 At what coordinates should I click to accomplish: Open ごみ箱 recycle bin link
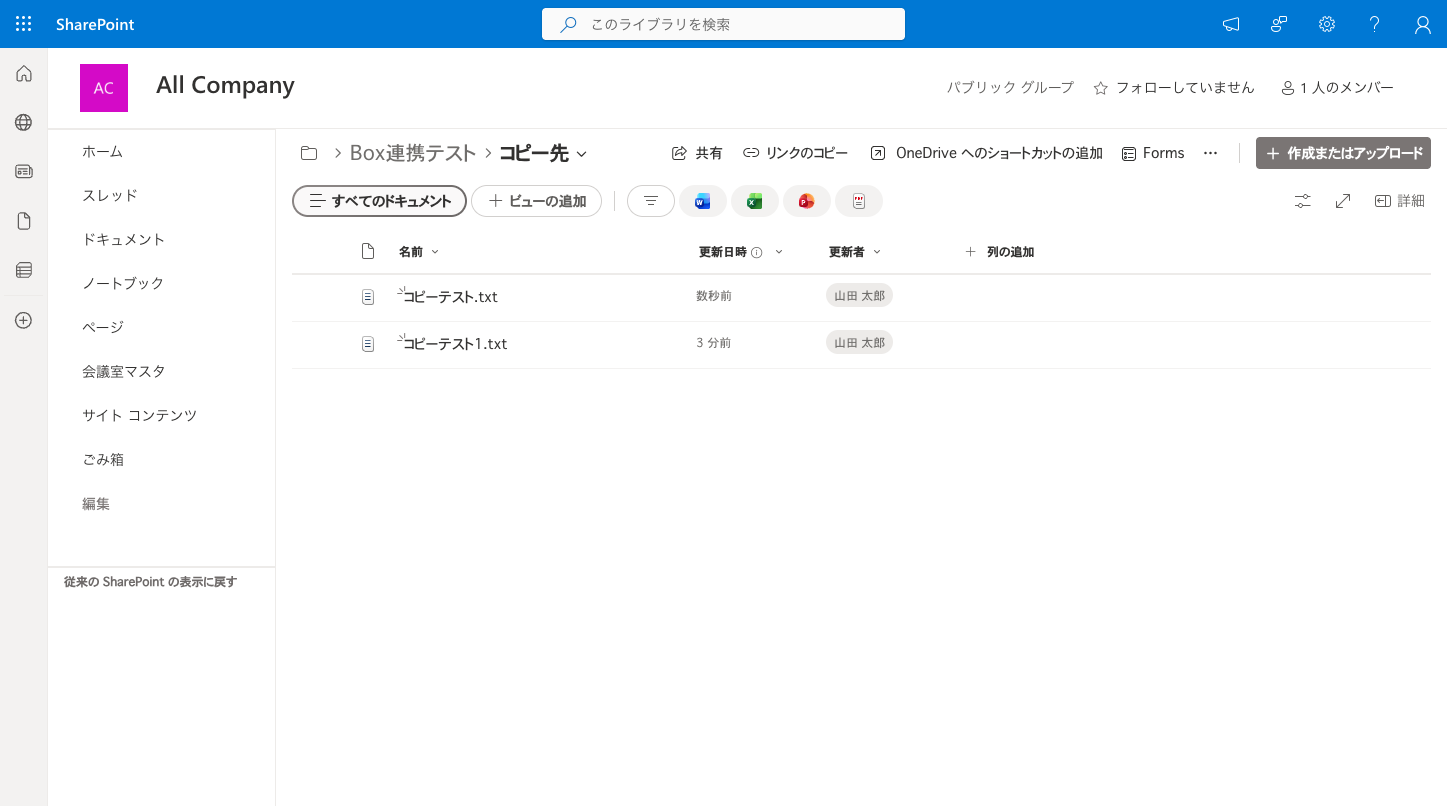pos(103,459)
